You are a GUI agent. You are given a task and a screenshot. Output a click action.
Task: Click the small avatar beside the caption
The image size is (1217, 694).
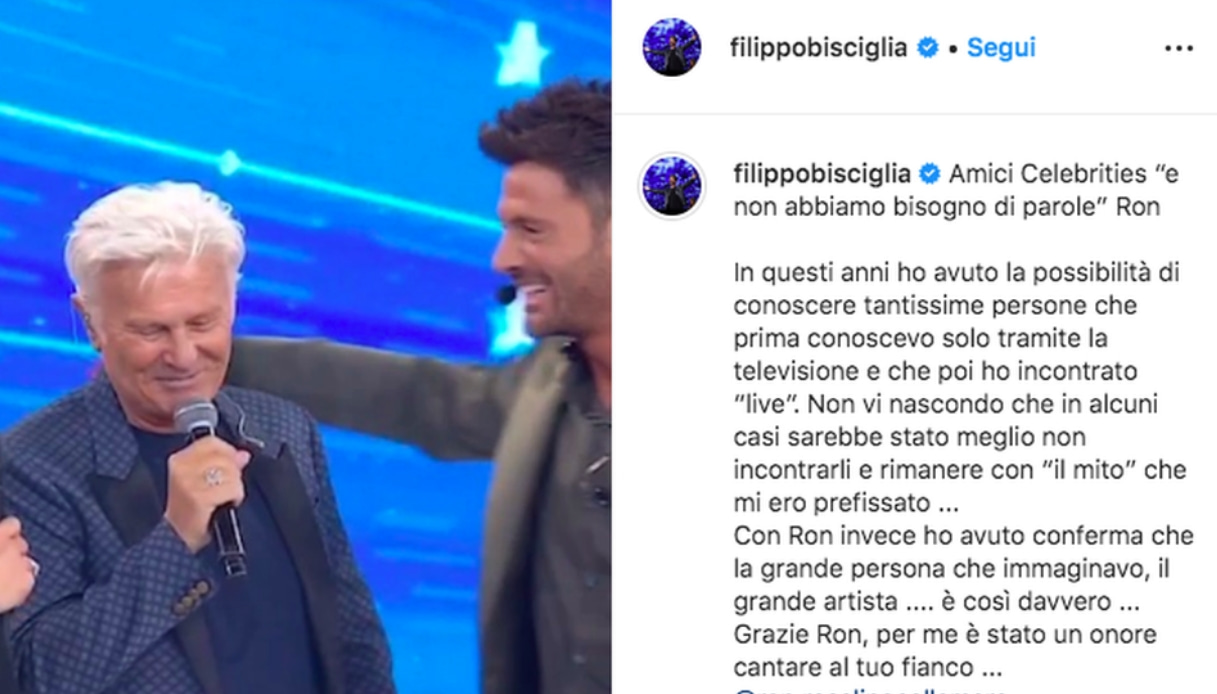click(671, 185)
